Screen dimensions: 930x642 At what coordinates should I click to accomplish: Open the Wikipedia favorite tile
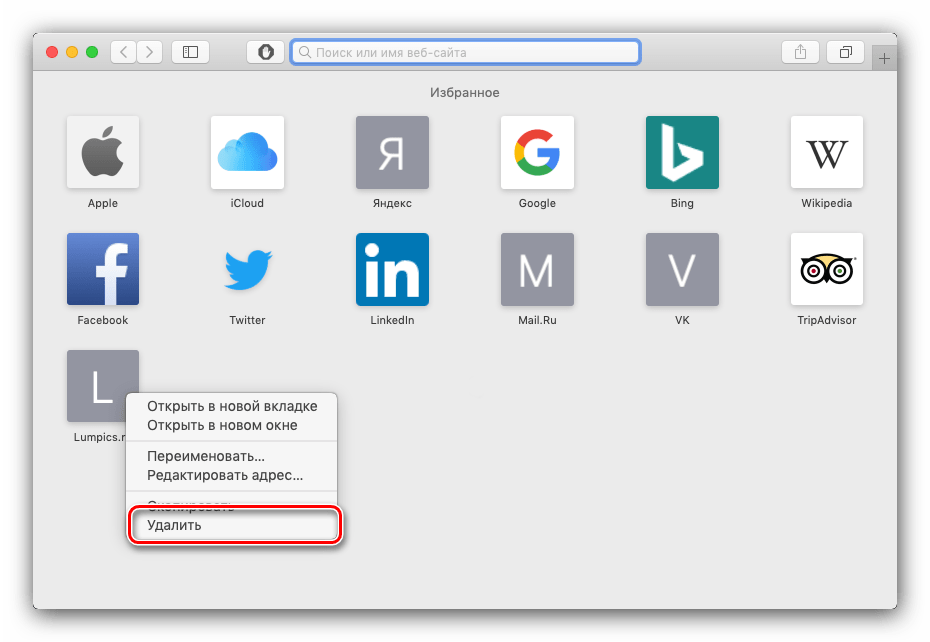click(827, 153)
